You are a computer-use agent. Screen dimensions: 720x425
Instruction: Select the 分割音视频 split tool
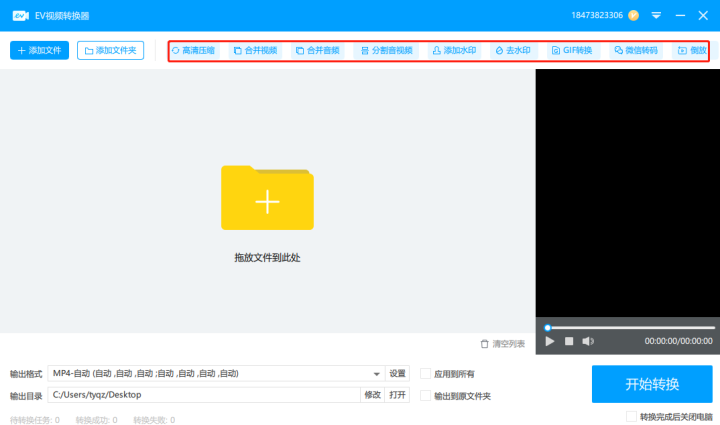click(386, 50)
